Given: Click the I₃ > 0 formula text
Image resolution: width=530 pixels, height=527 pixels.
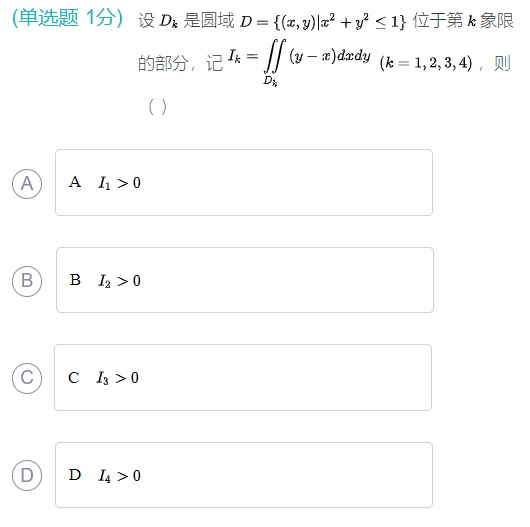Looking at the screenshot, I should (x=117, y=378).
